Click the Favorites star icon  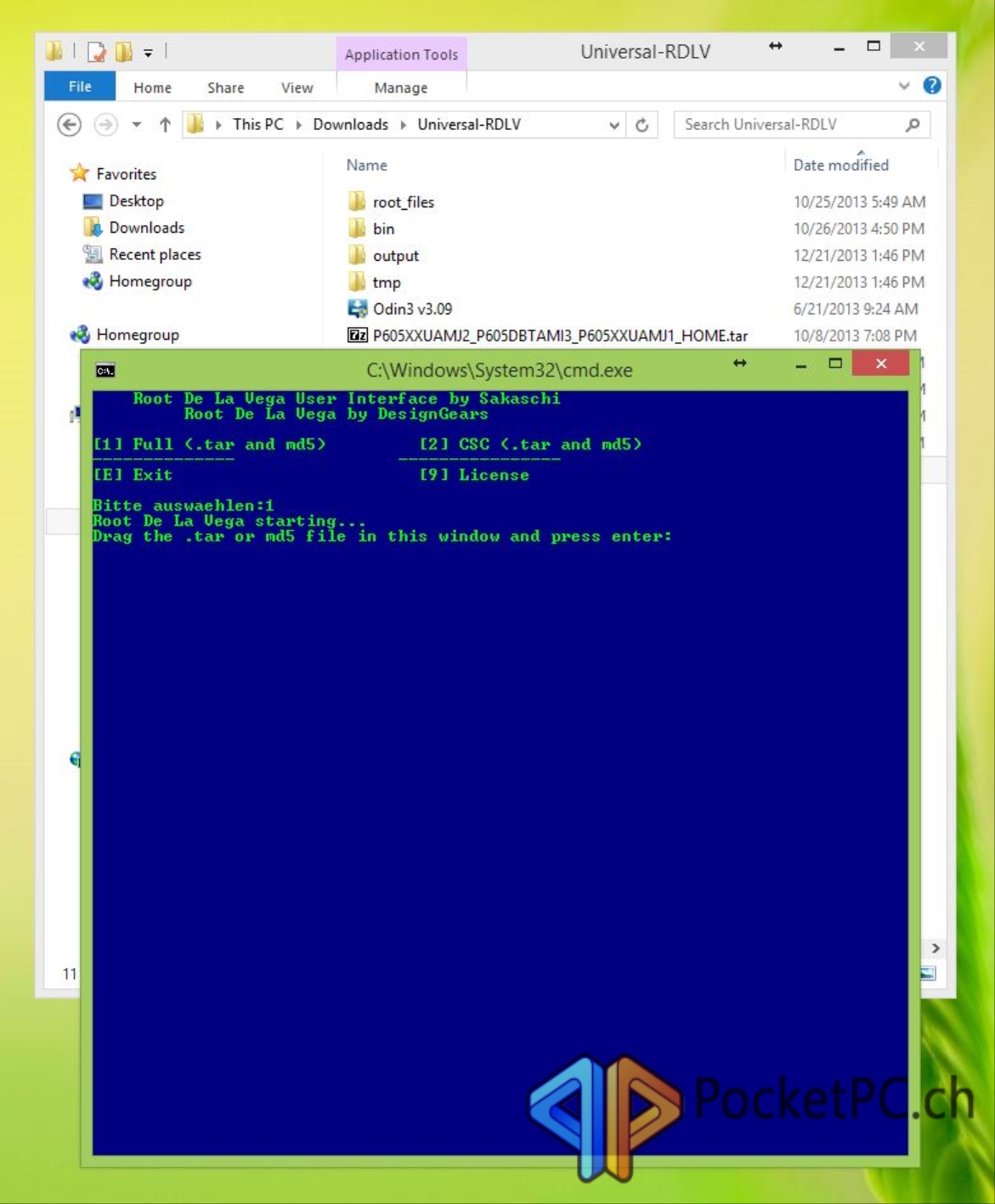tap(80, 173)
